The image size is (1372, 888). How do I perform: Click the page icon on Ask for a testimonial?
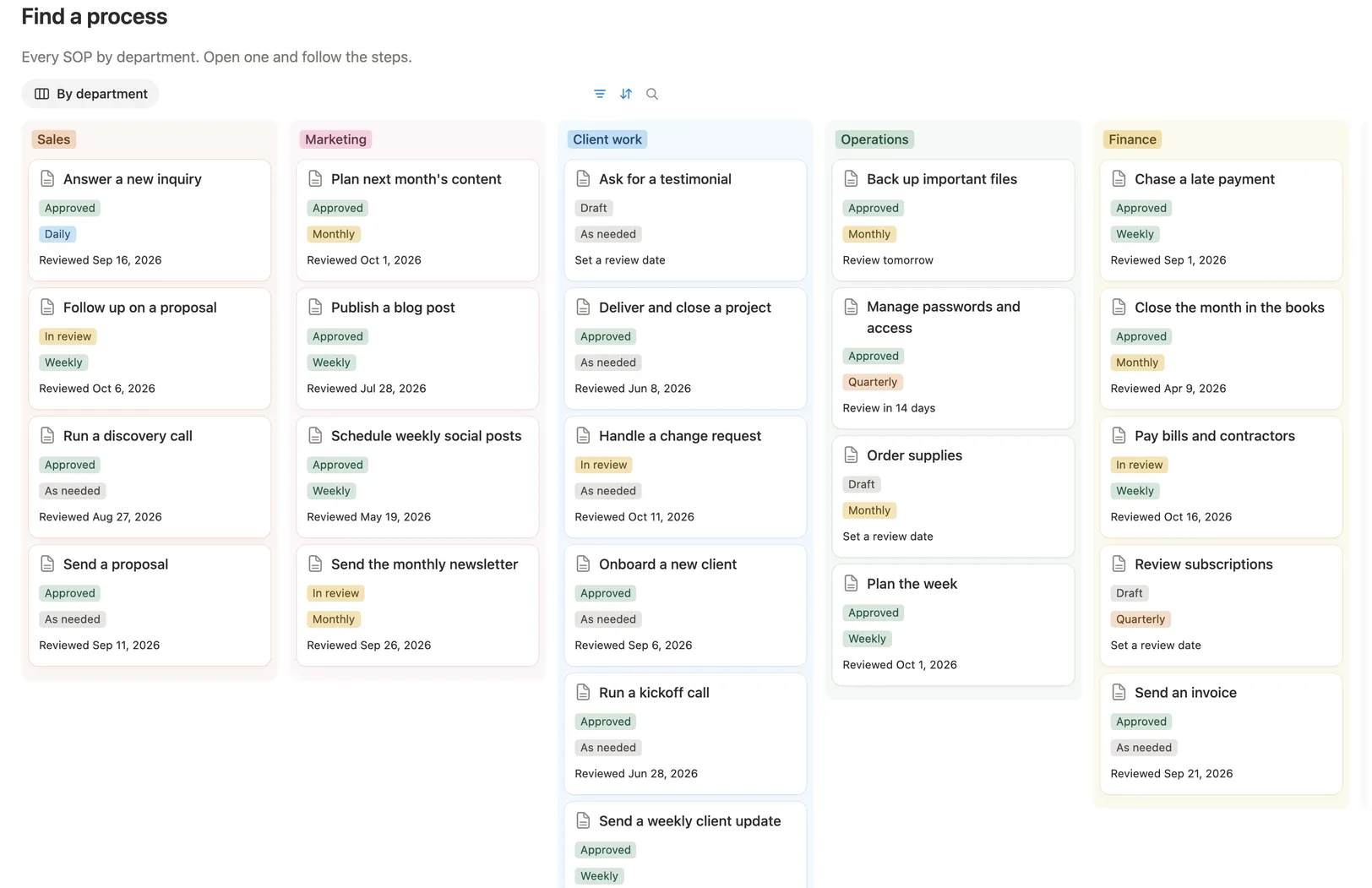(583, 179)
